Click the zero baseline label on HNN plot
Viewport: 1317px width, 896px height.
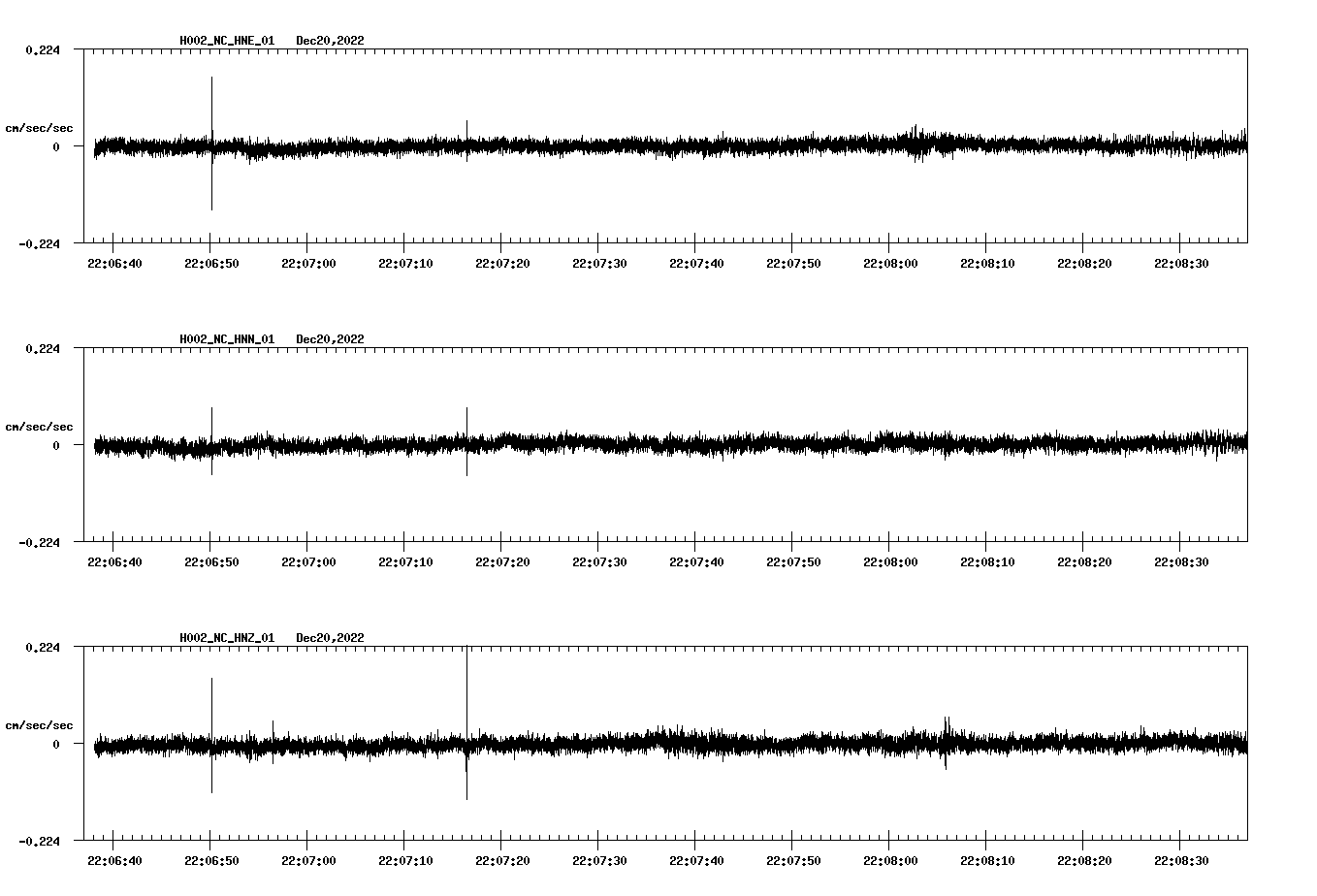pyautogui.click(x=56, y=446)
